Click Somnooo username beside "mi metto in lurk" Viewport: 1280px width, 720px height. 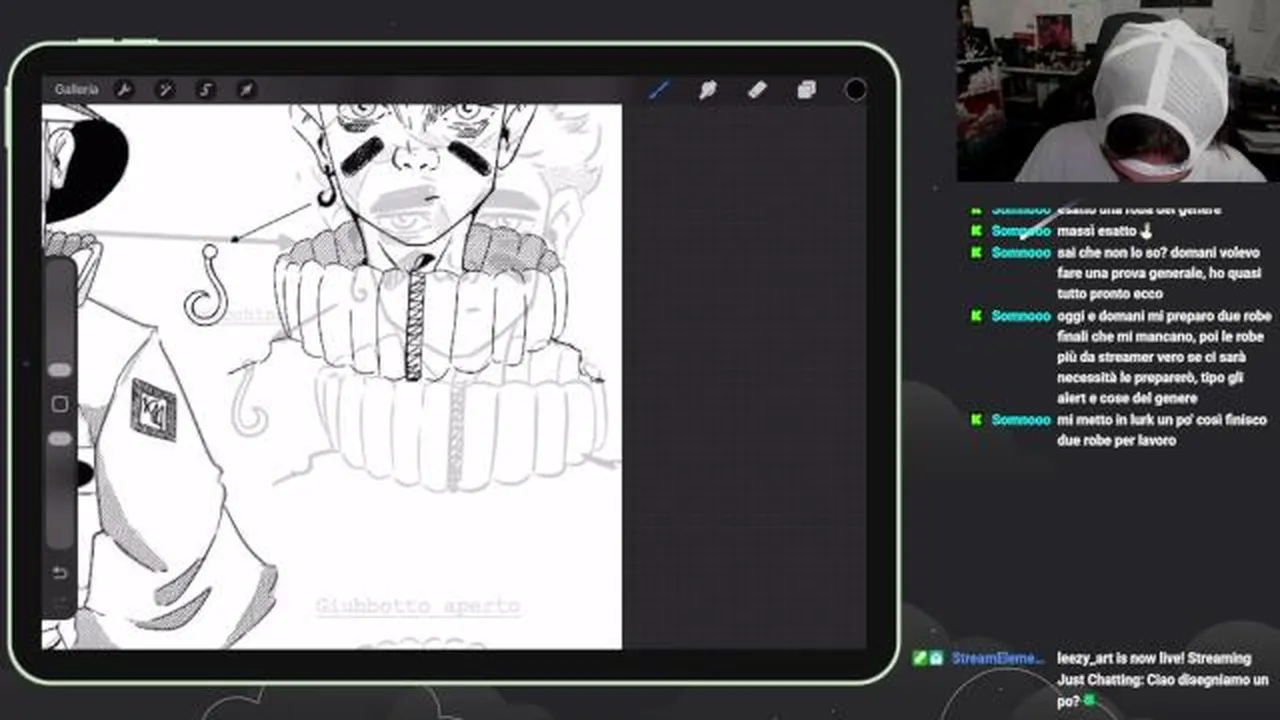[x=1021, y=420]
